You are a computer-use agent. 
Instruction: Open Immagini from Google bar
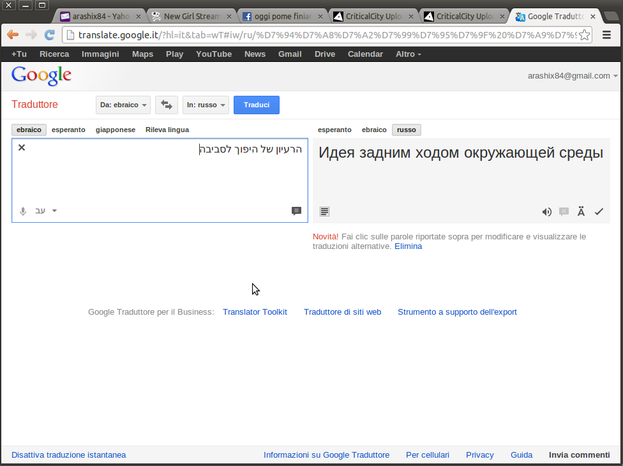pyautogui.click(x=100, y=54)
